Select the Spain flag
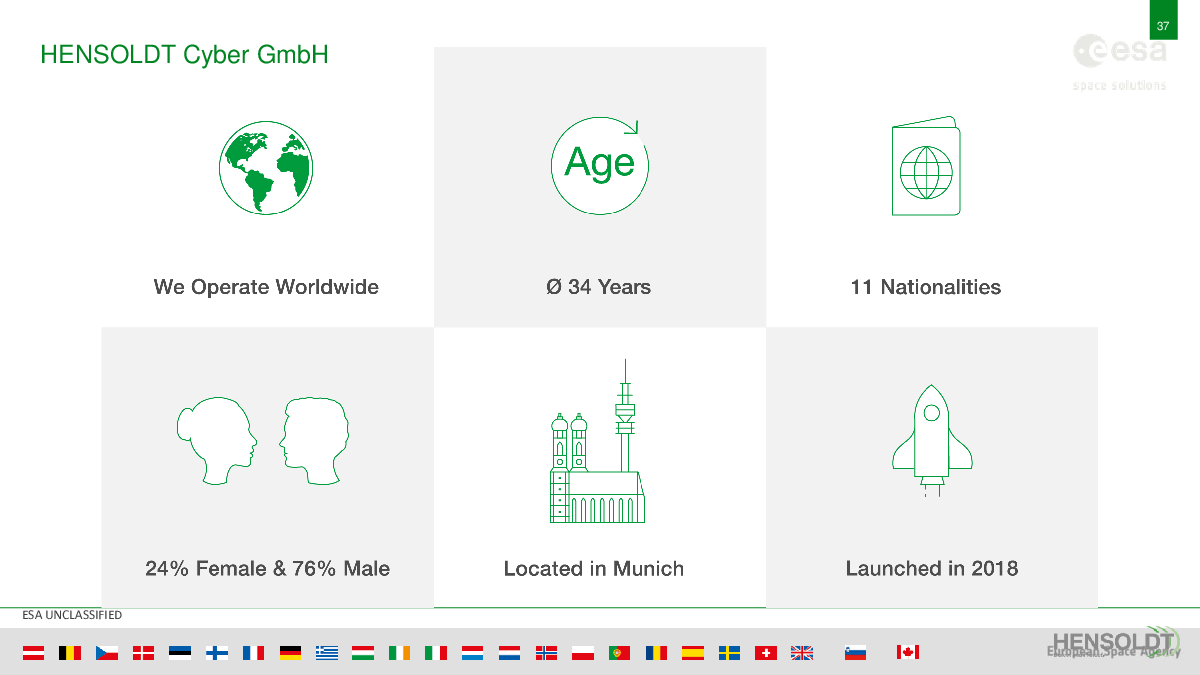The height and width of the screenshot is (675, 1200). click(x=693, y=653)
